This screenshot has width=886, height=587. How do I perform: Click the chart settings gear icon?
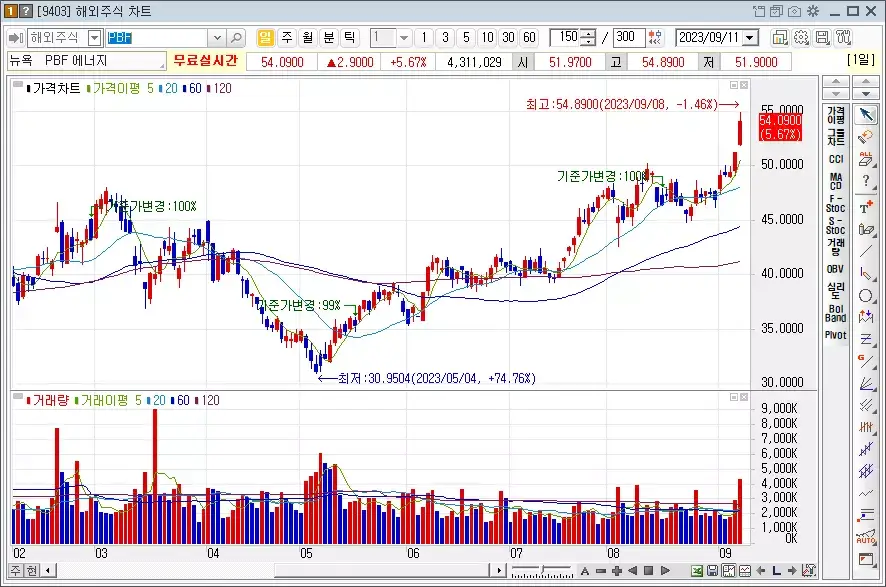tap(801, 38)
